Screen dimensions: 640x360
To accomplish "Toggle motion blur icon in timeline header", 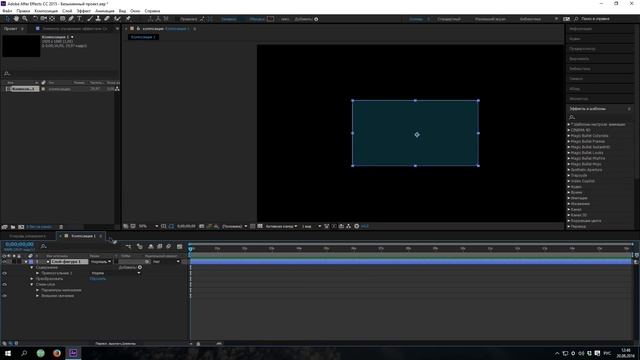I will click(x=169, y=247).
